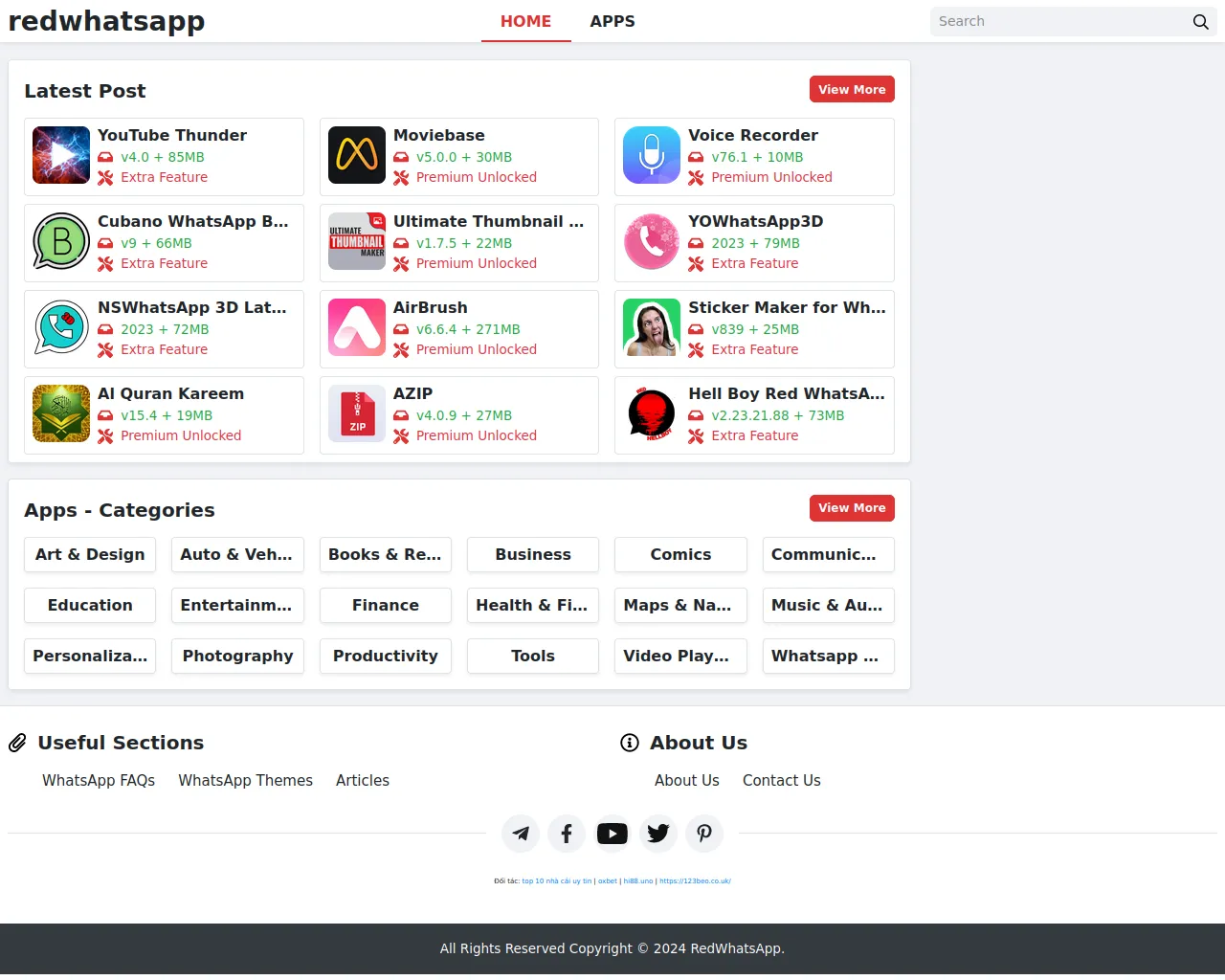Open the Sticker Maker app icon
The width and height of the screenshot is (1225, 980).
652,327
